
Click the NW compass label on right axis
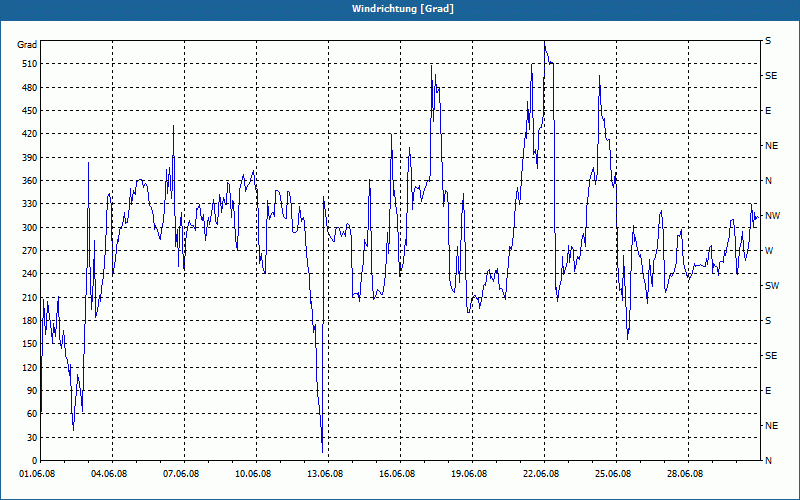point(772,216)
